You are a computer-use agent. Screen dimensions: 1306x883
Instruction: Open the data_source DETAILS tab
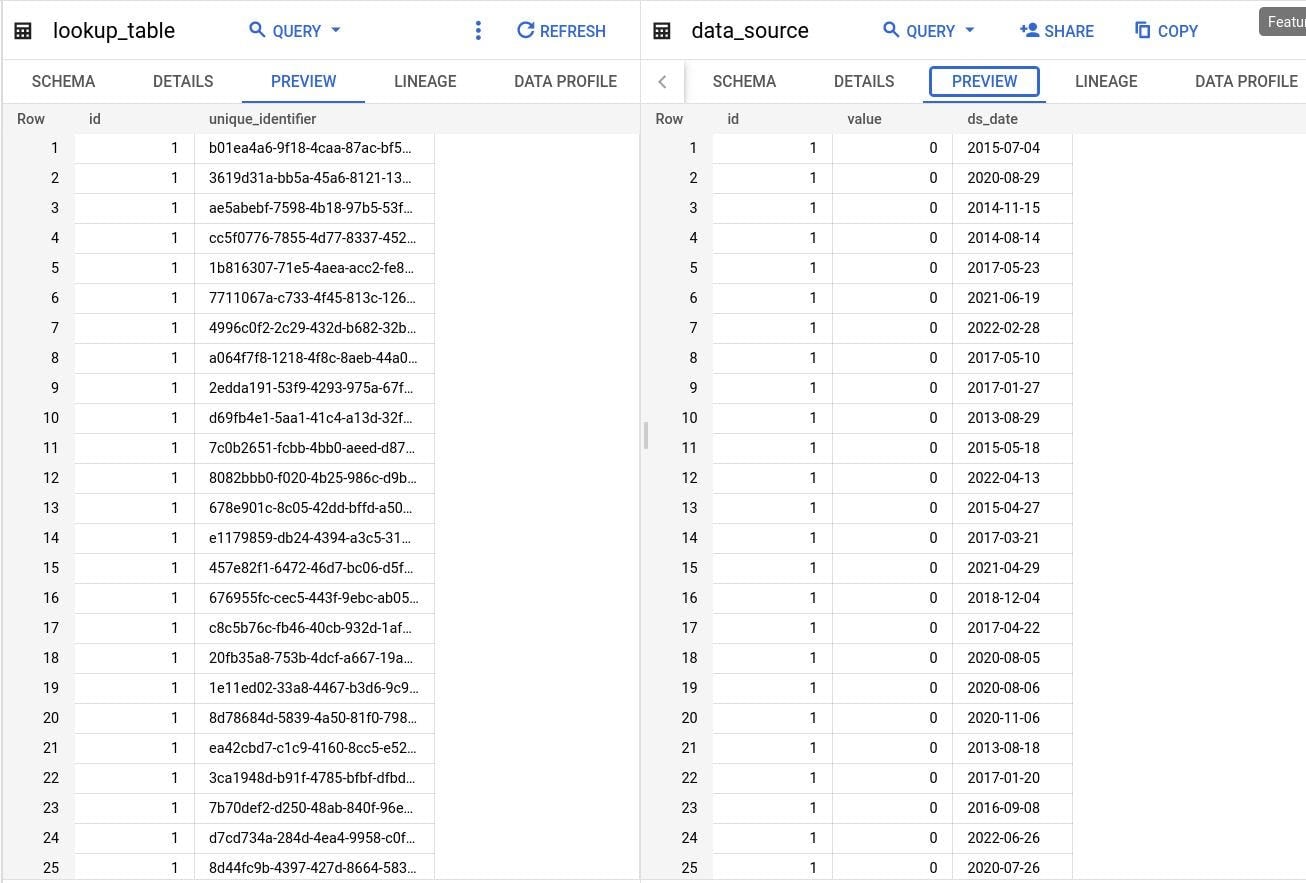point(864,81)
